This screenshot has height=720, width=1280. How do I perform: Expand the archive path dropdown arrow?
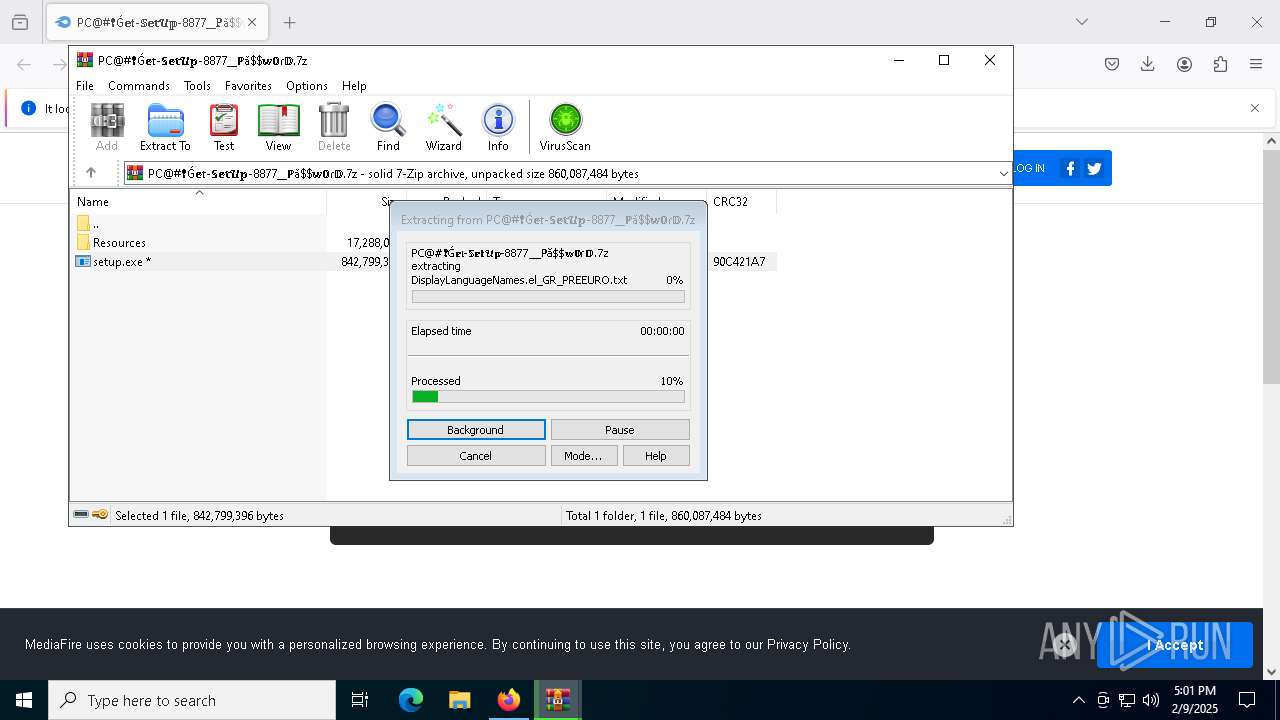pyautogui.click(x=1003, y=174)
